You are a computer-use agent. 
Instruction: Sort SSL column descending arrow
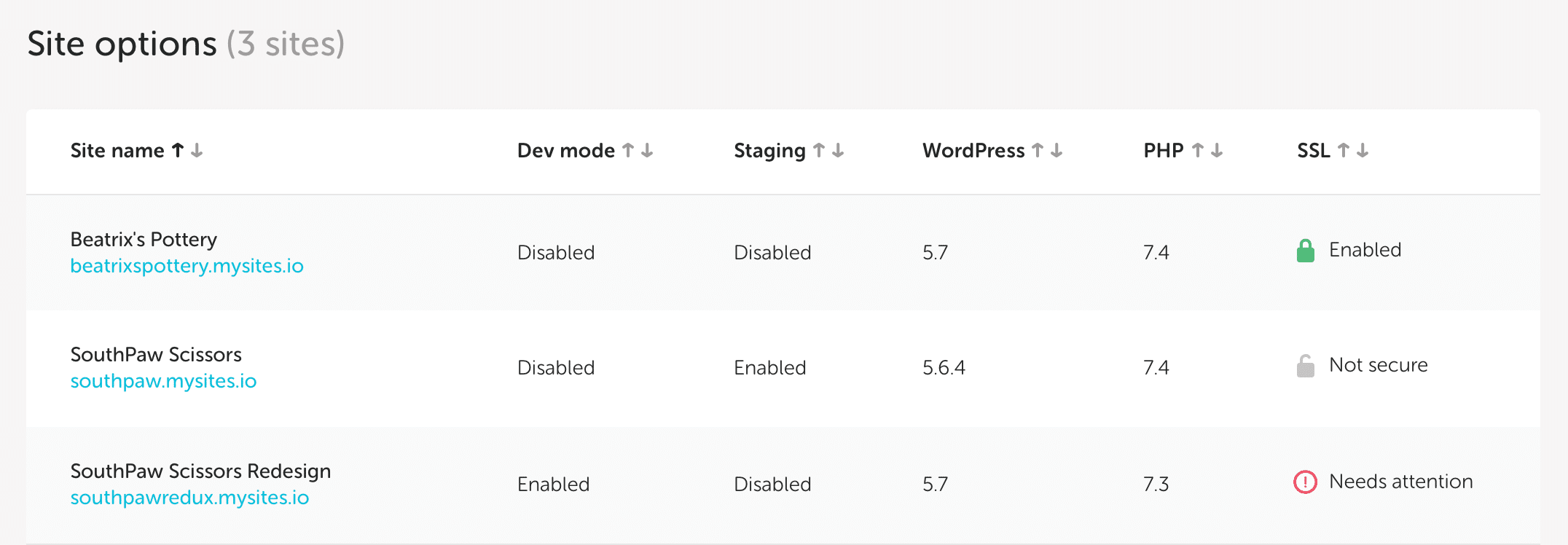(x=1363, y=150)
